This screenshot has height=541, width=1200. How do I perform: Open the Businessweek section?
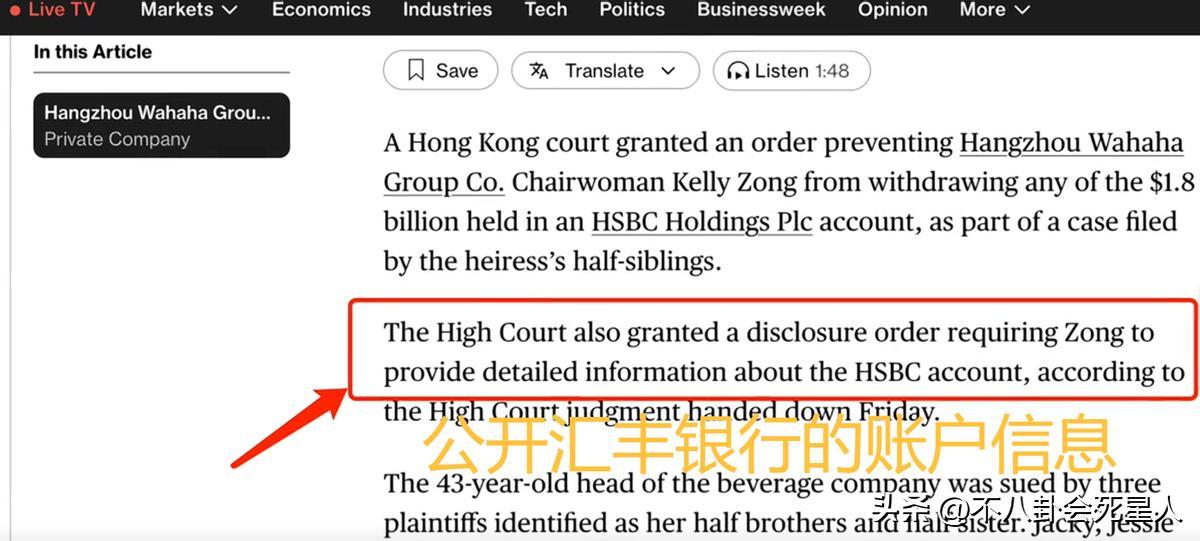(761, 10)
